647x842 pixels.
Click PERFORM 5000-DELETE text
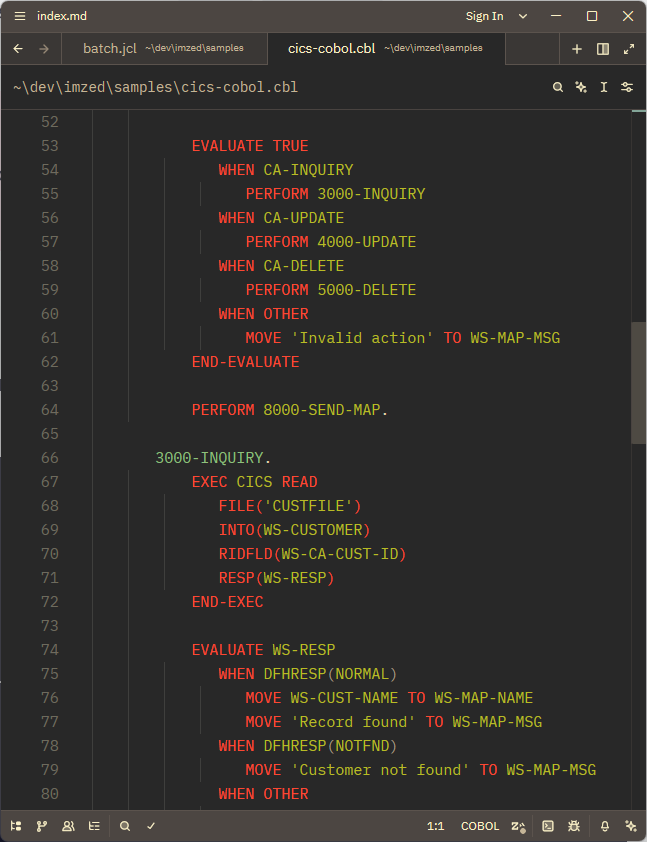331,290
